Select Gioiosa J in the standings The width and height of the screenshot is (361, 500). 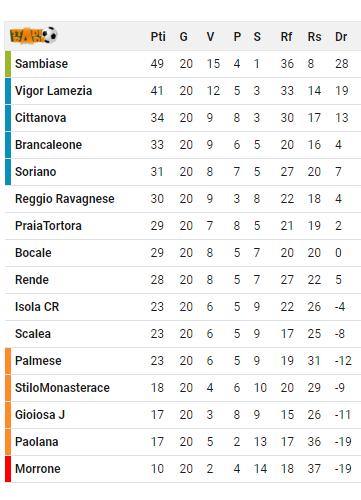tap(40, 415)
